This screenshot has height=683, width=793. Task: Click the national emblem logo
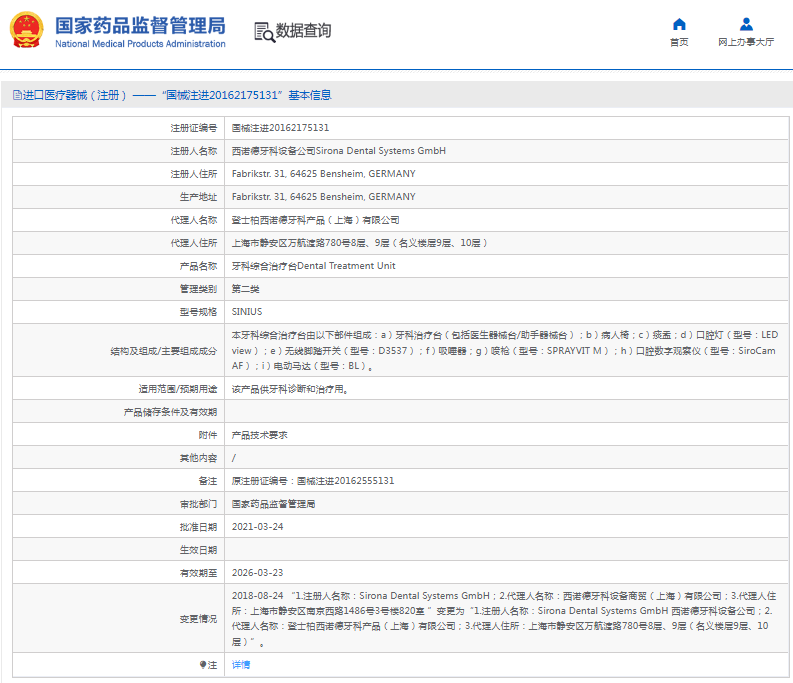26,31
